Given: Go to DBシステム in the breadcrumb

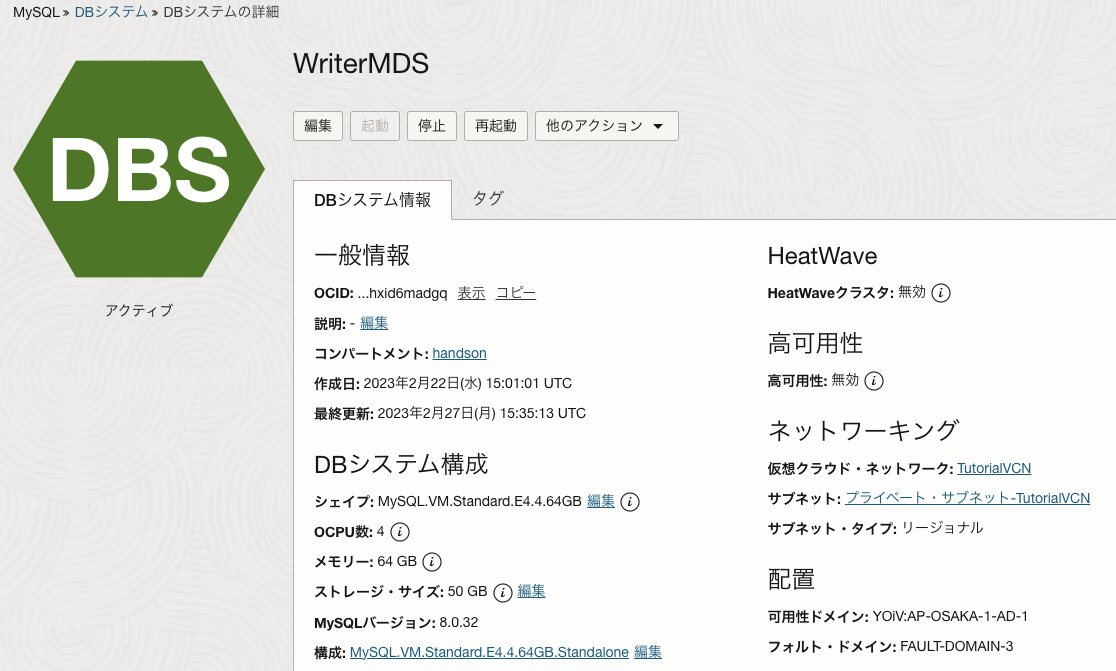Looking at the screenshot, I should pos(111,12).
